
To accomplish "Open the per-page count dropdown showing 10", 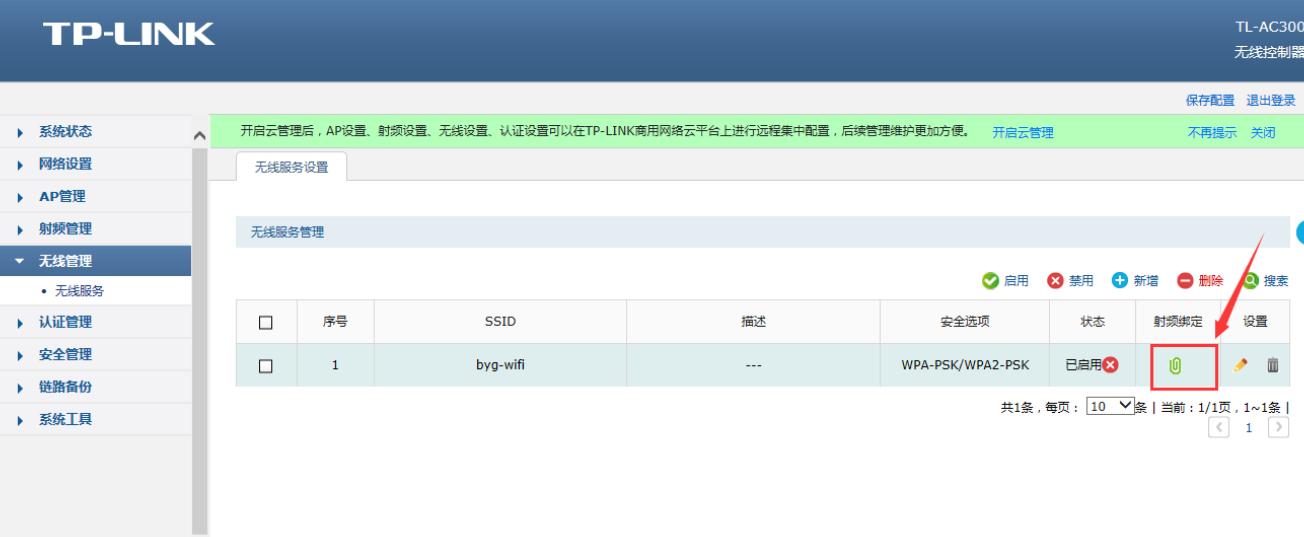I will (x=1110, y=406).
